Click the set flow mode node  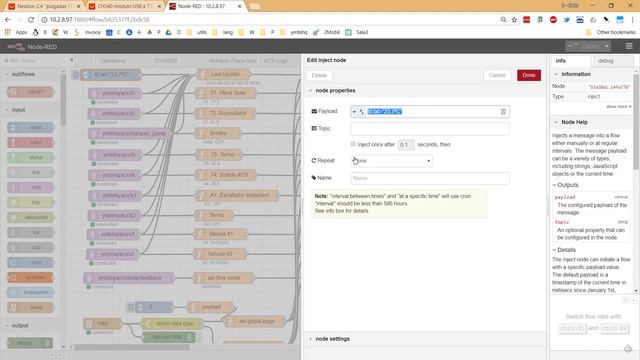[223, 278]
